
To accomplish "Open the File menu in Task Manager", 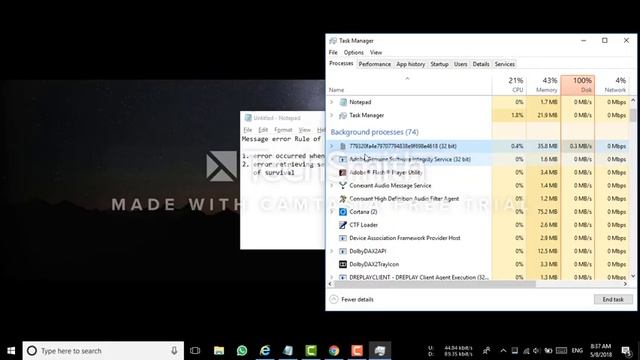I will (333, 52).
